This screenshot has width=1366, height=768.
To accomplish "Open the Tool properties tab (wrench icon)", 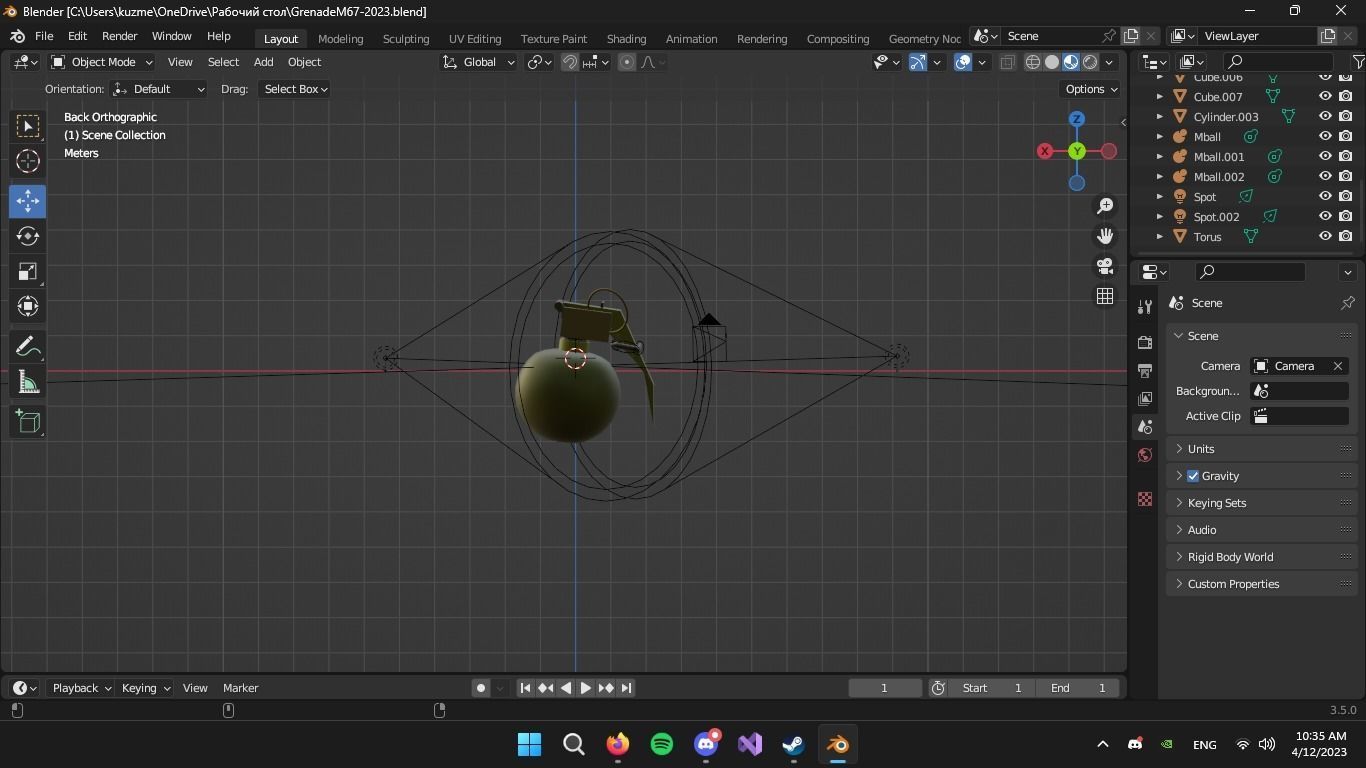I will (1145, 307).
